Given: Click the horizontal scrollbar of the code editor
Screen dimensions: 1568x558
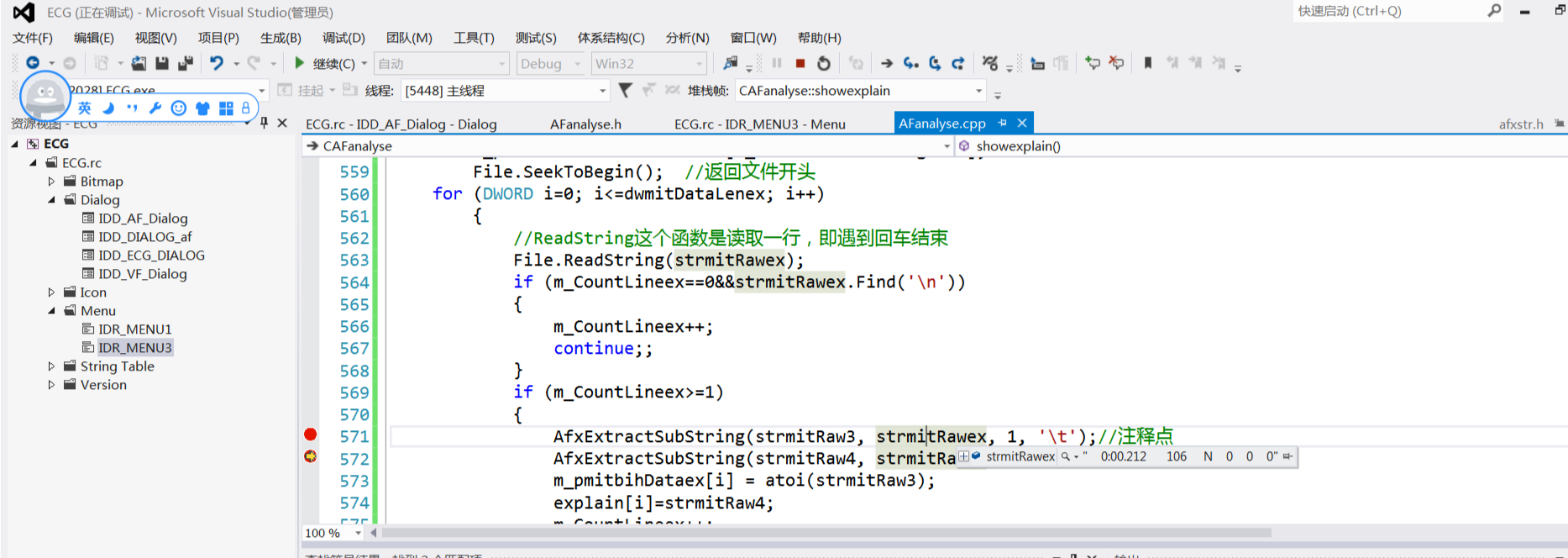Looking at the screenshot, I should pyautogui.click(x=826, y=533).
